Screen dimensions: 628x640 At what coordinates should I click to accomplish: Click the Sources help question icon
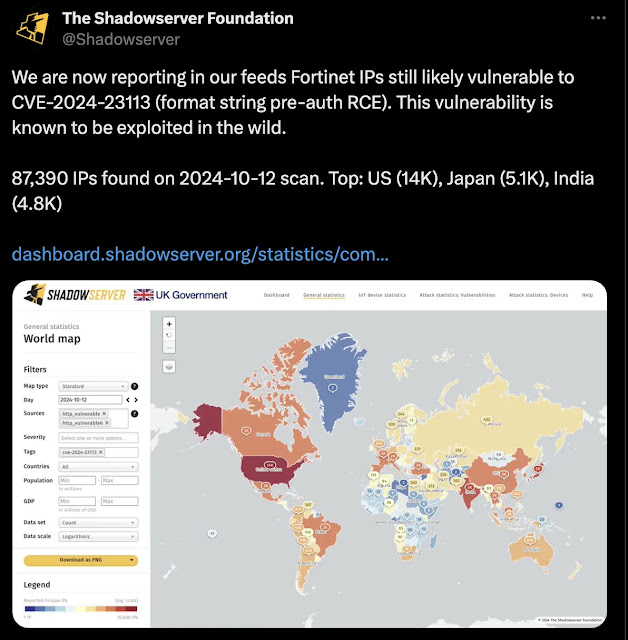point(134,413)
